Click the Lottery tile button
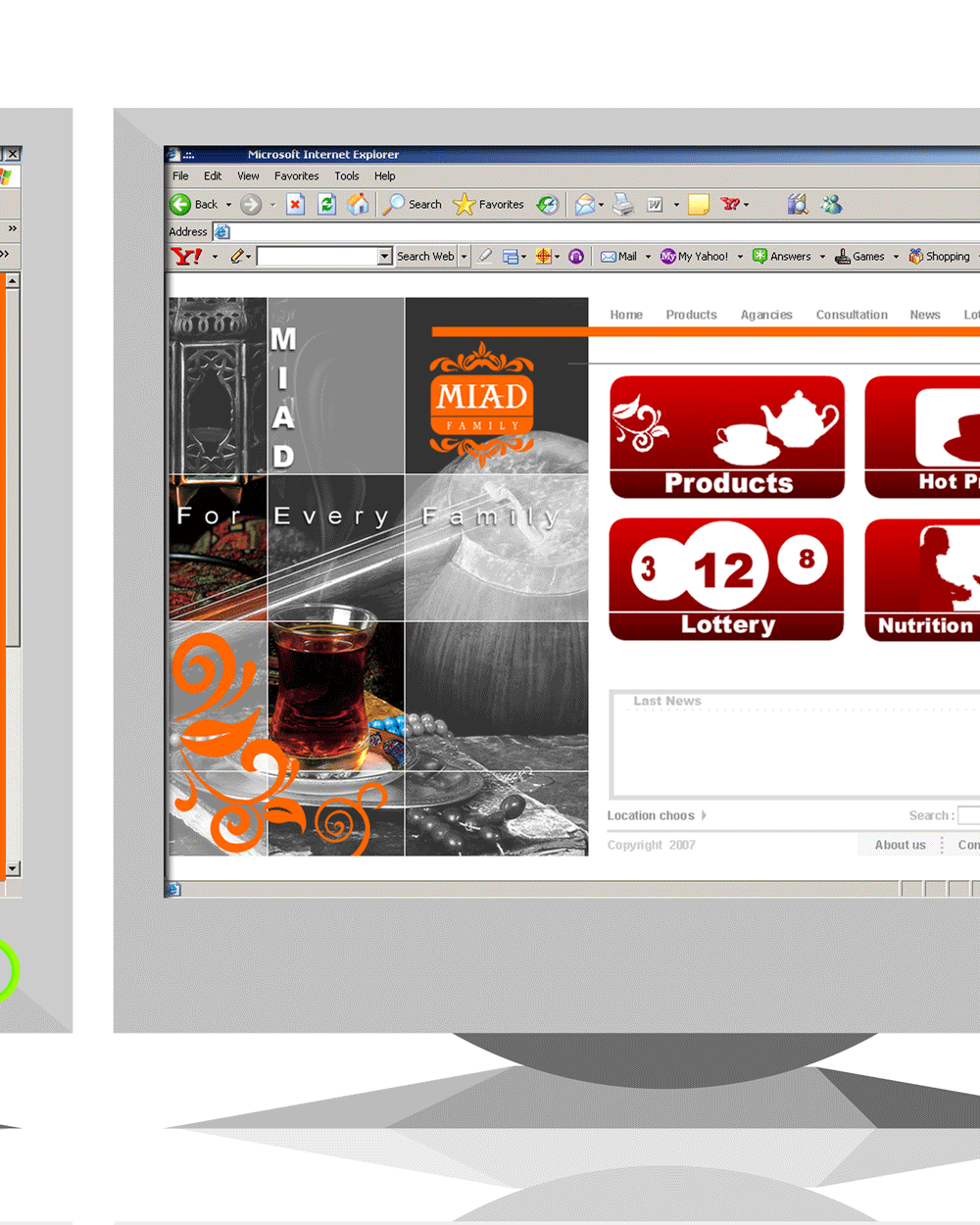The image size is (980, 1225). tap(726, 579)
